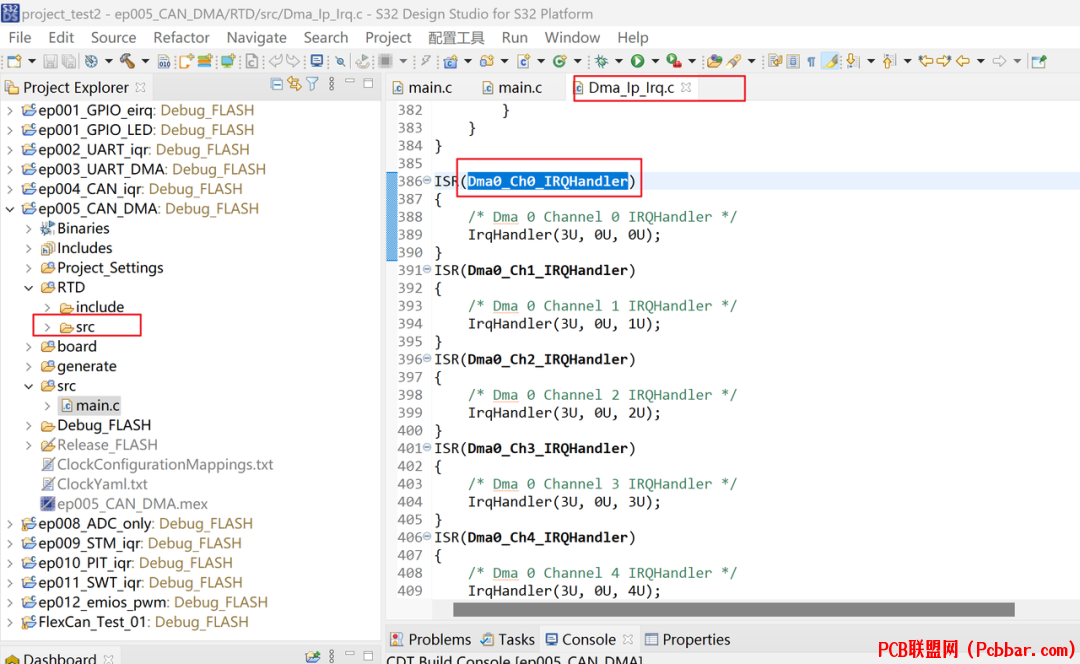Image resolution: width=1080 pixels, height=664 pixels.
Task: Close the Dma_Ip_Irq.c editor tab
Action: tap(686, 87)
